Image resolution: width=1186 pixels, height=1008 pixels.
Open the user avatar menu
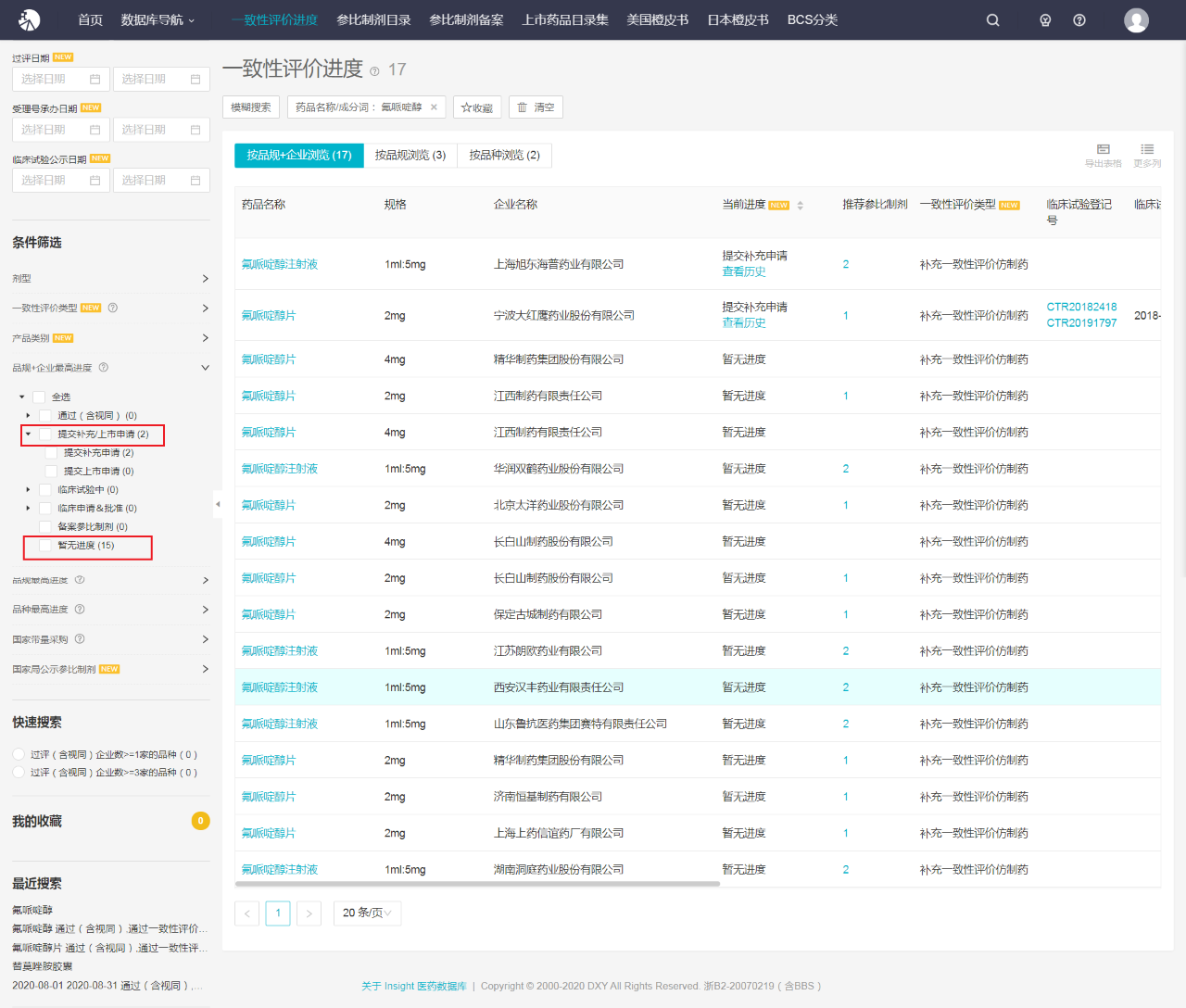click(1136, 20)
